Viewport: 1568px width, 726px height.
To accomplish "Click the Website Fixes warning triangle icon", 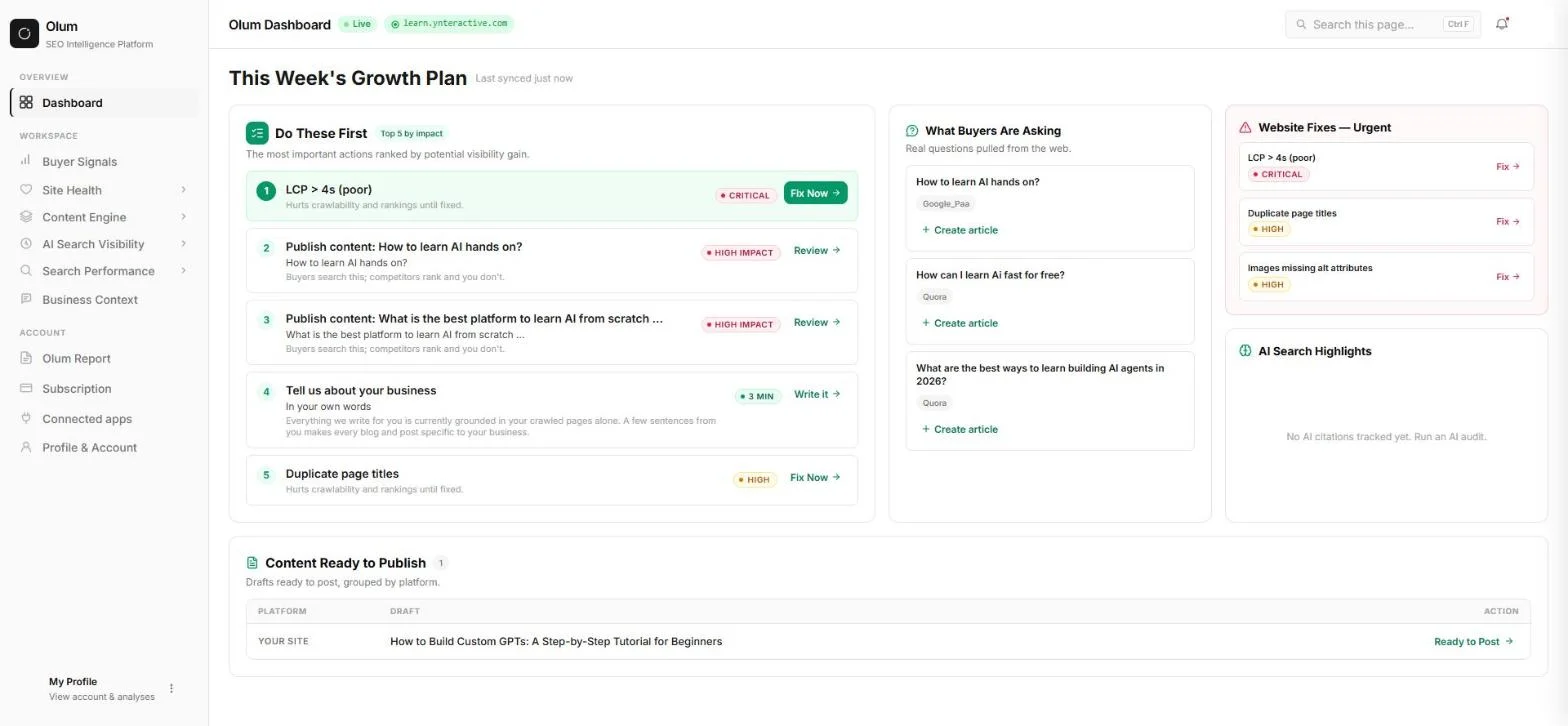I will pyautogui.click(x=1245, y=127).
